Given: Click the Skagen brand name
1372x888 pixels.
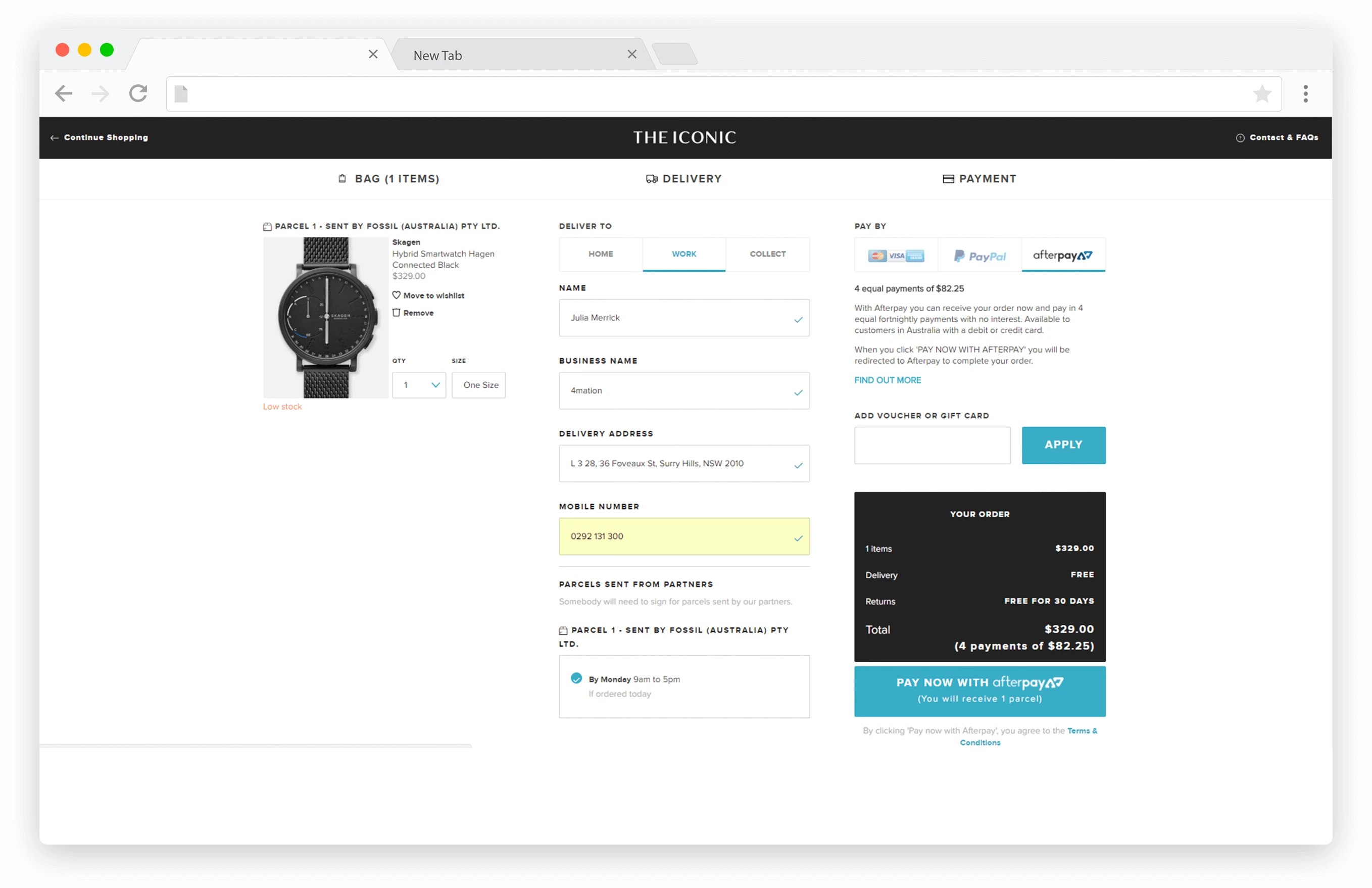Looking at the screenshot, I should pos(407,242).
